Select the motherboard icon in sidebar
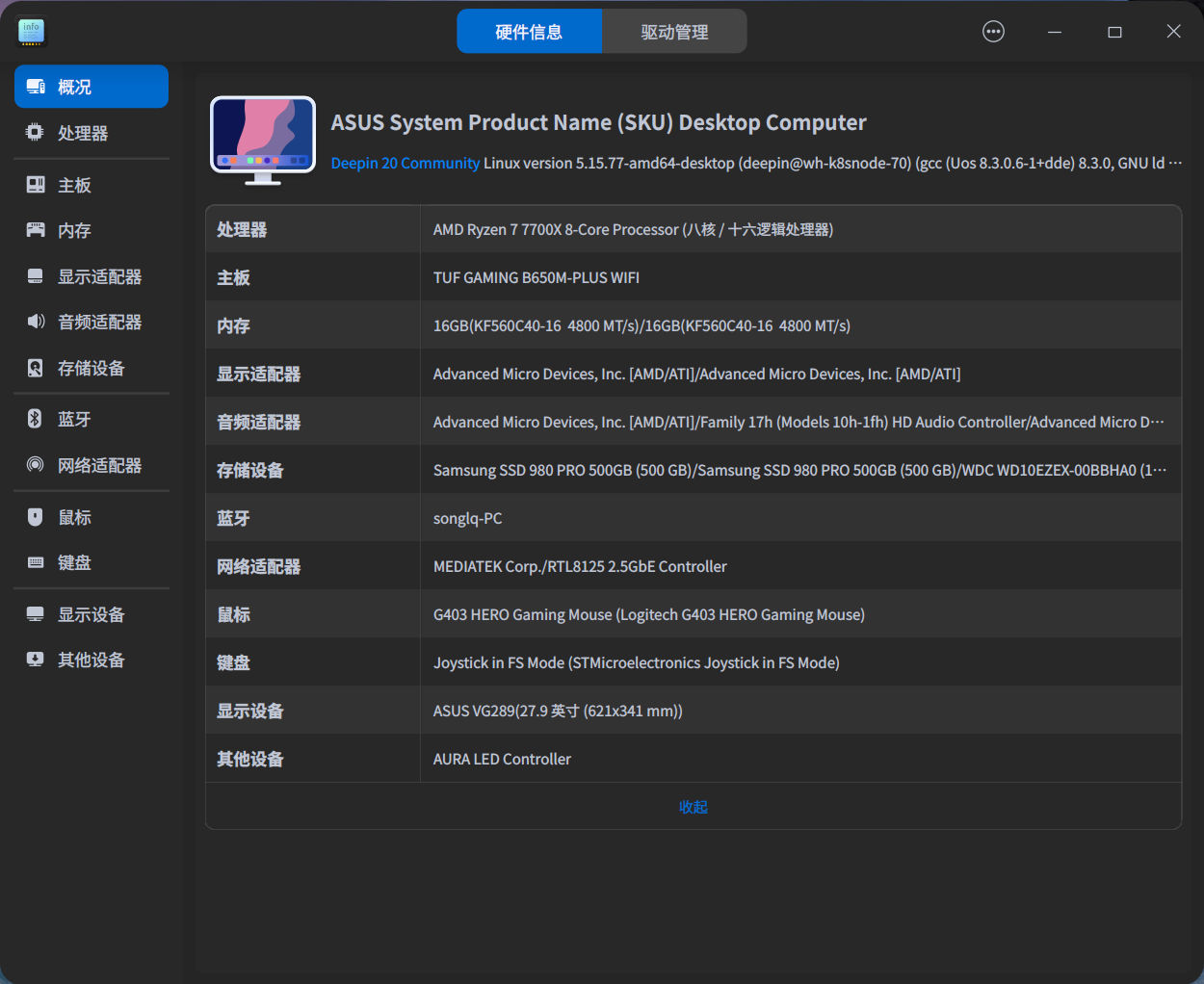The width and height of the screenshot is (1204, 984). (x=36, y=185)
